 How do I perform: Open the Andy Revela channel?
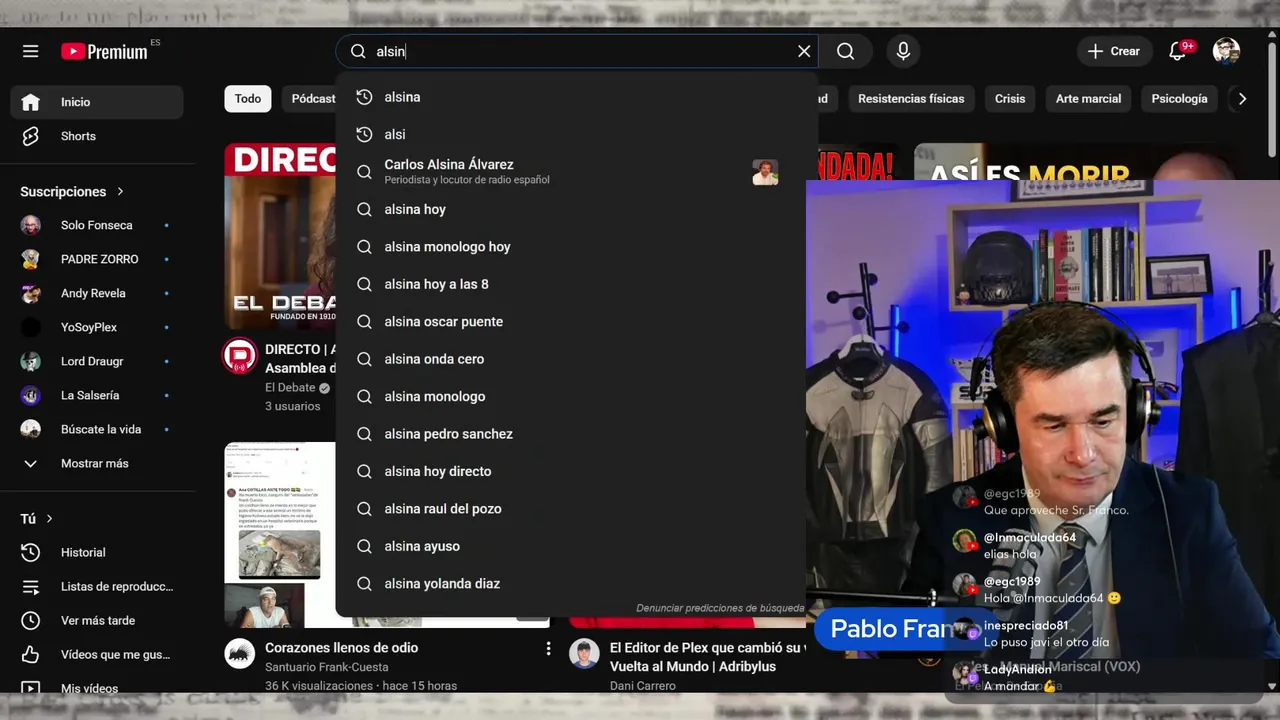point(97,293)
